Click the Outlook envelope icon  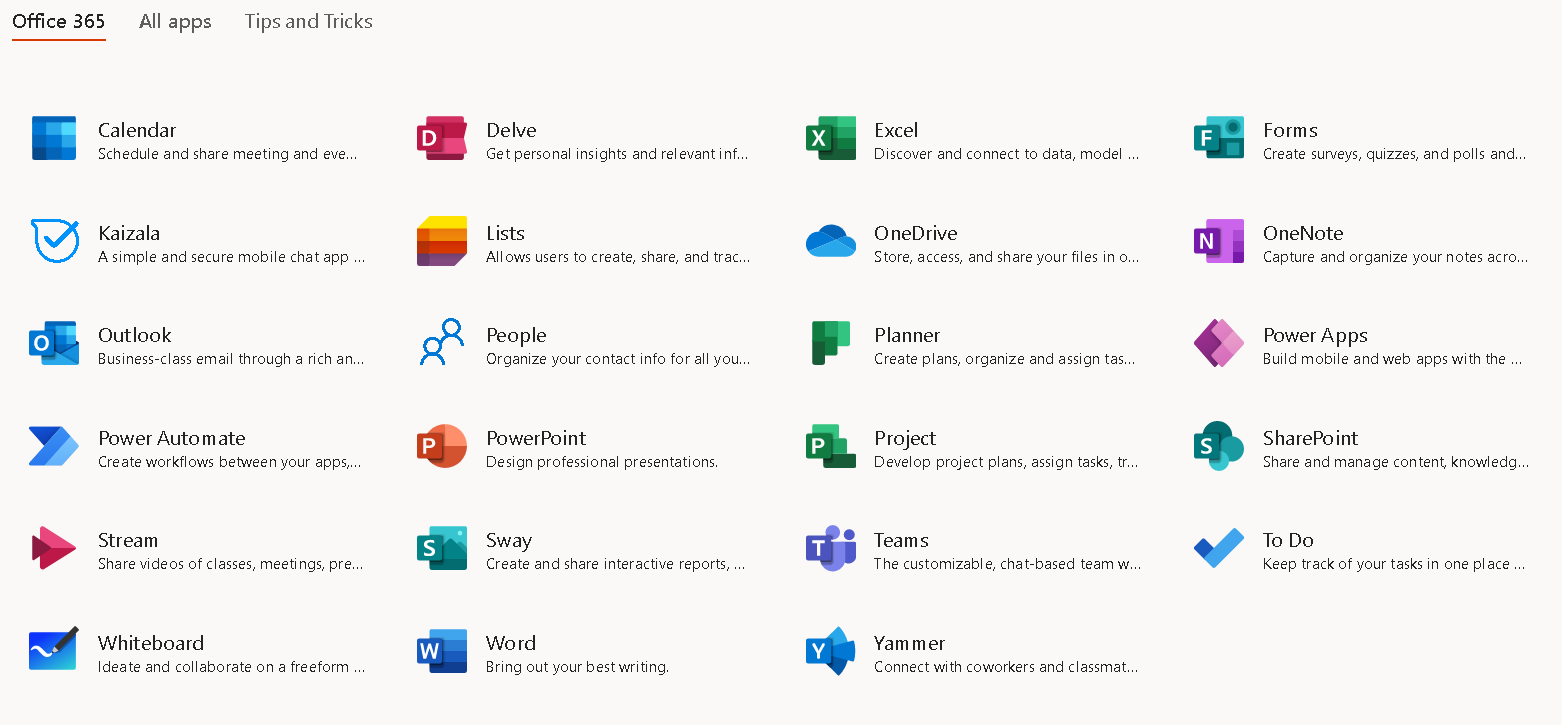click(x=54, y=344)
